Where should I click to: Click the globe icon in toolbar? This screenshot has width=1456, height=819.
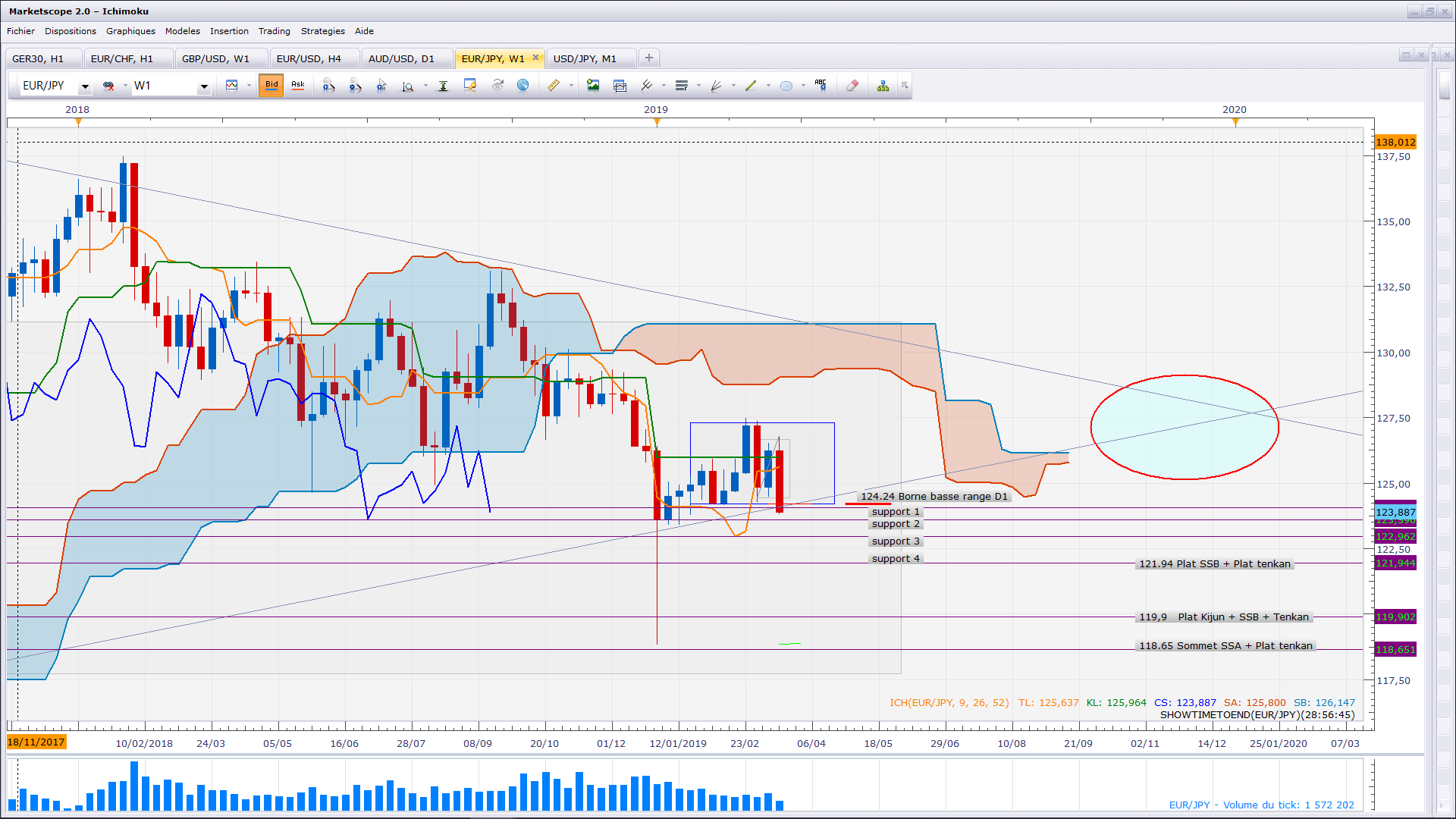pos(522,86)
